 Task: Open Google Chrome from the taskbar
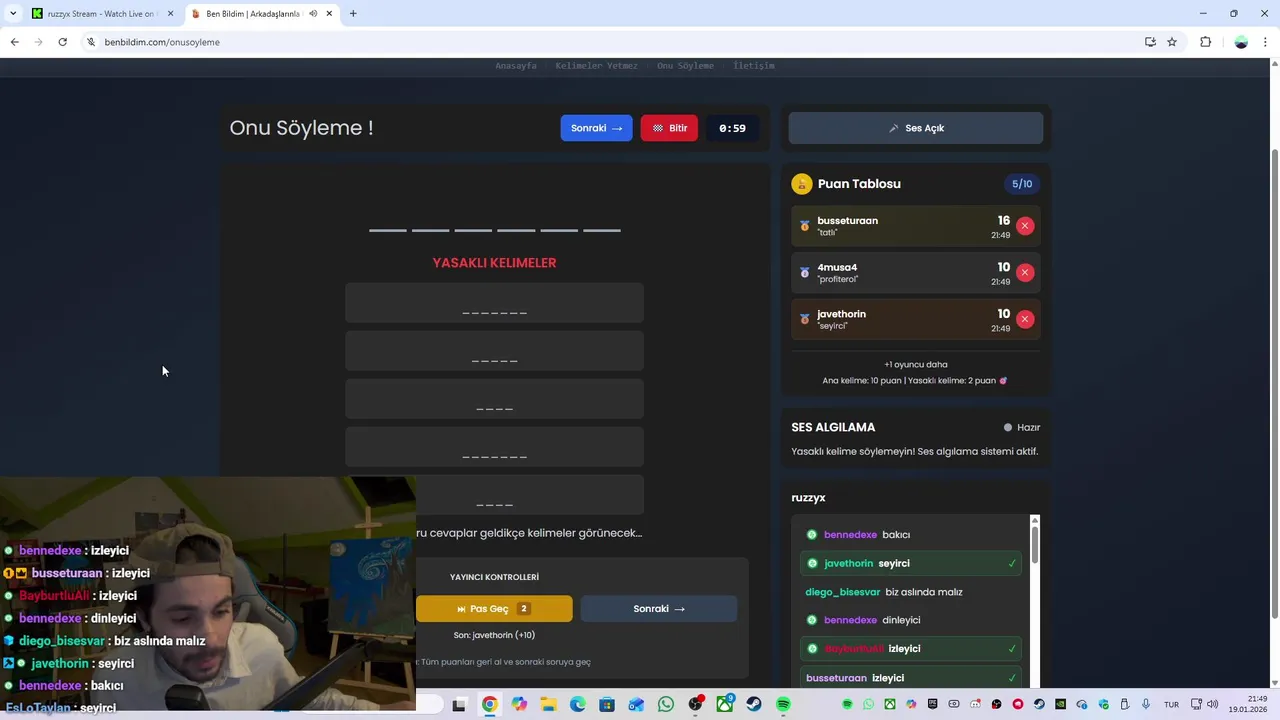489,705
